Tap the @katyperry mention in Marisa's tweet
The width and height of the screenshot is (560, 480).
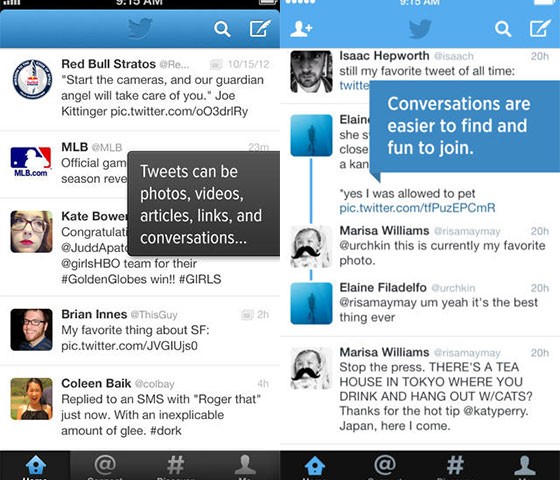(495, 411)
